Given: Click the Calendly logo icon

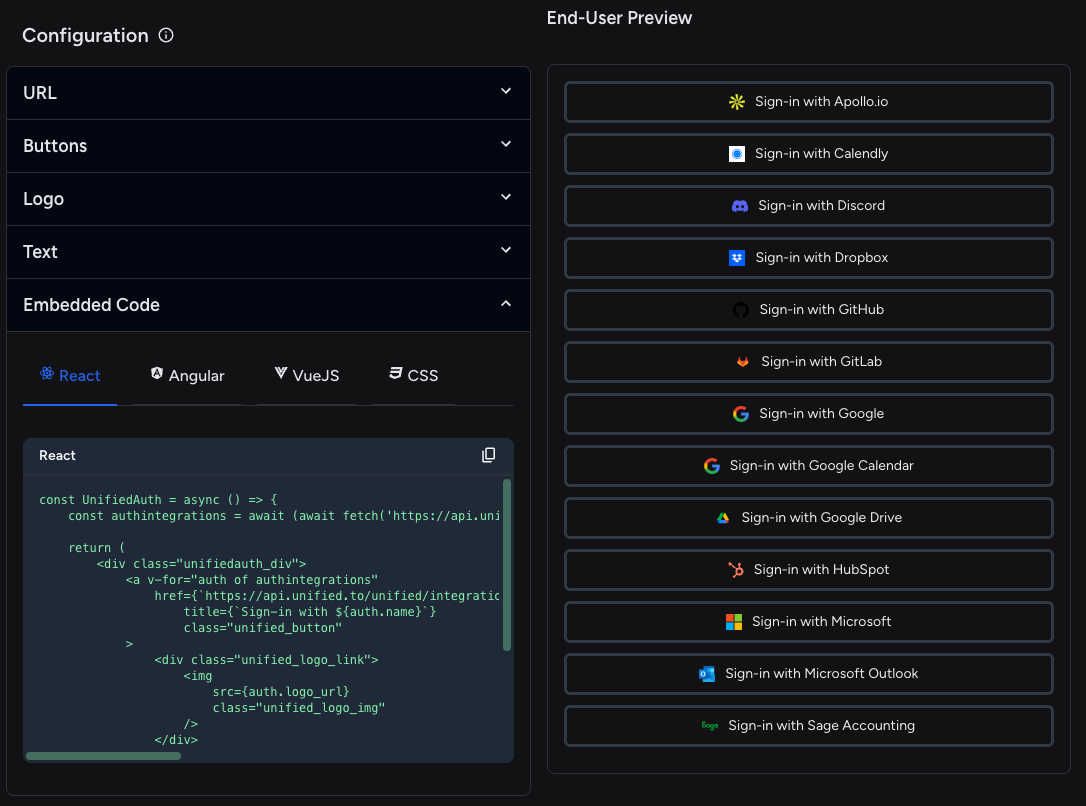Looking at the screenshot, I should (x=737, y=154).
